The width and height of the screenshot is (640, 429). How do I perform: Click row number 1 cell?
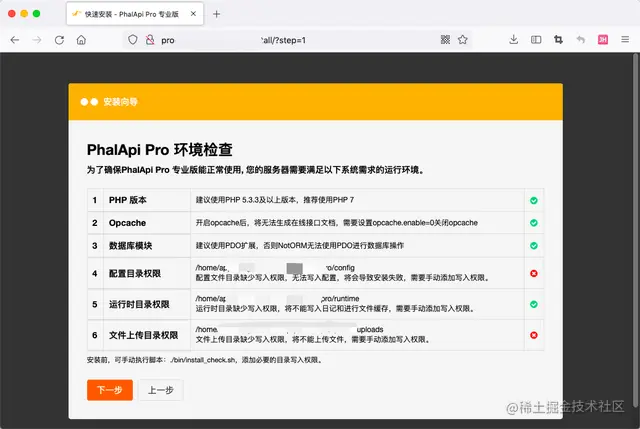(95, 200)
